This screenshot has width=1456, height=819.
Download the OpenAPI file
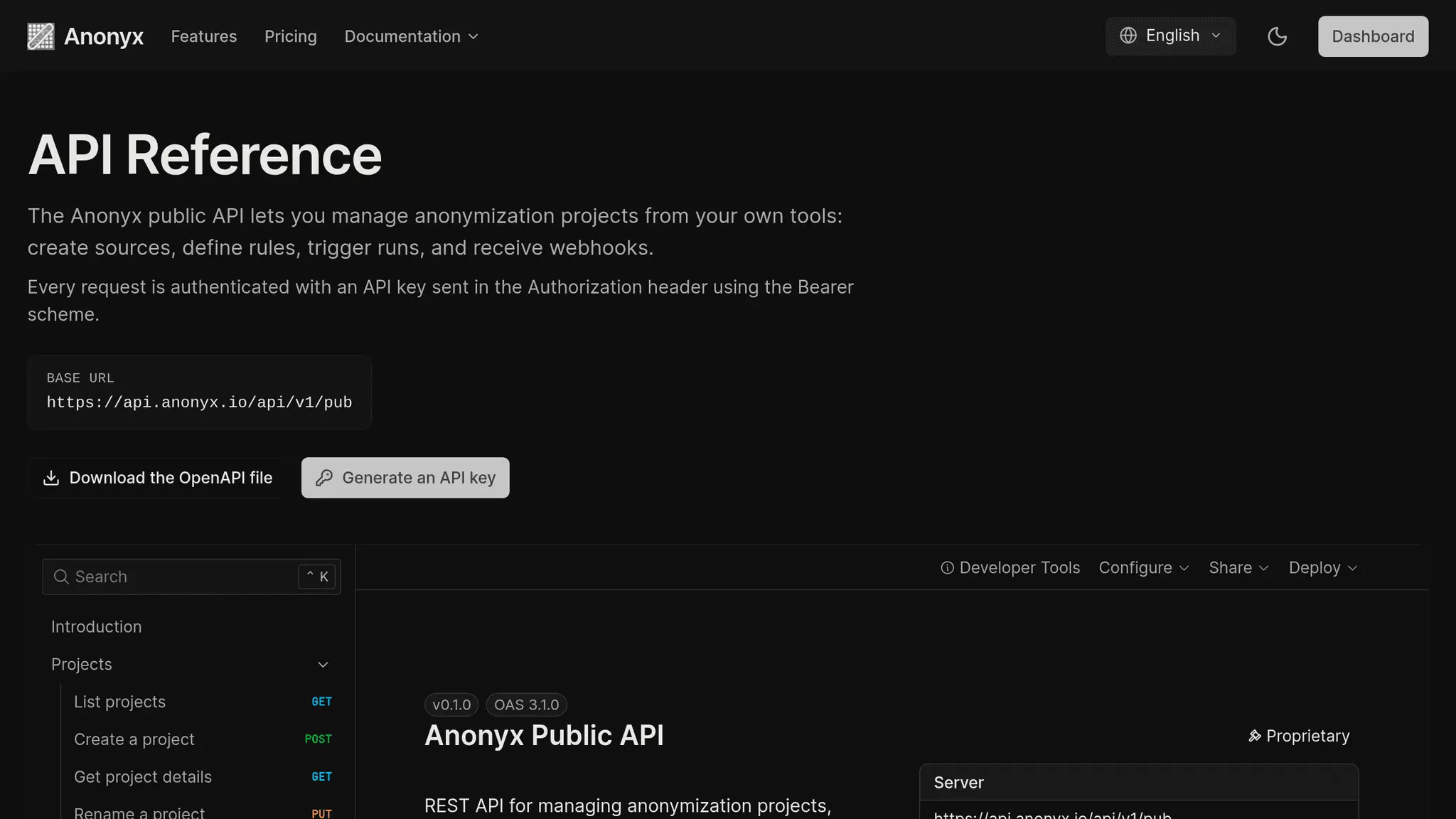point(157,478)
